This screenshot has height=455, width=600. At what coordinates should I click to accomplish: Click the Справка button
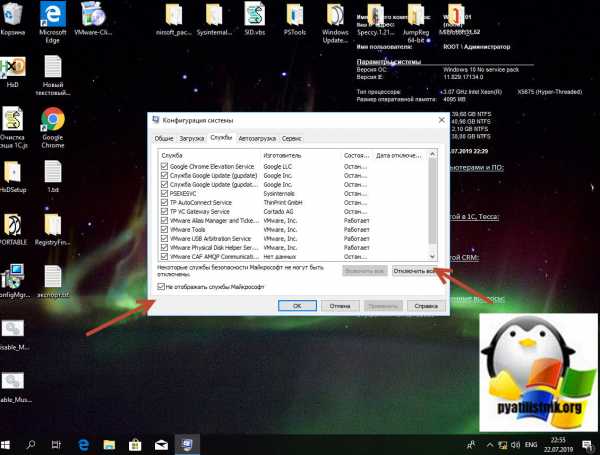click(426, 306)
